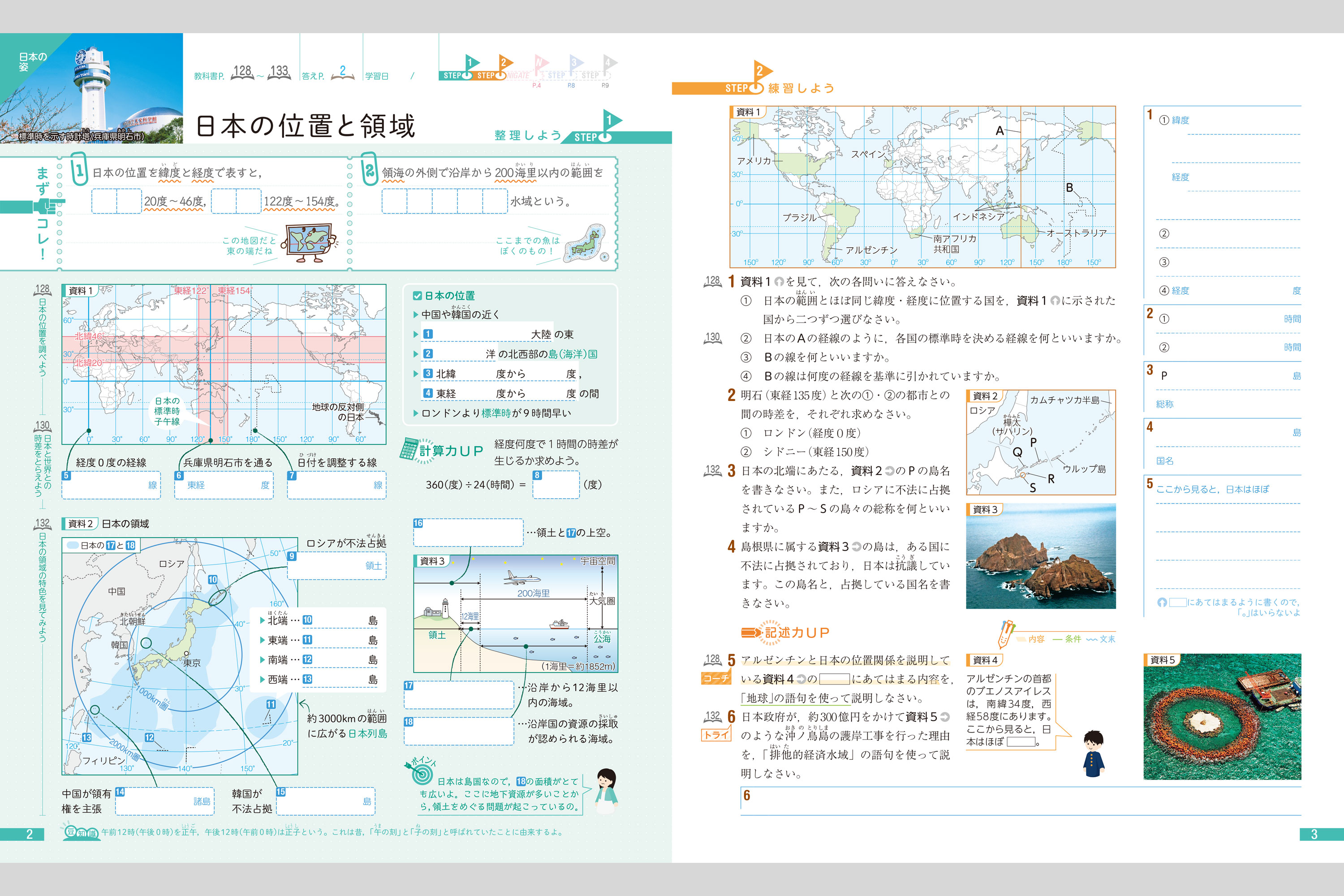This screenshot has width=1344, height=896.
Task: Click the textbook page 130 icon beside question ②
Action: coord(713,338)
